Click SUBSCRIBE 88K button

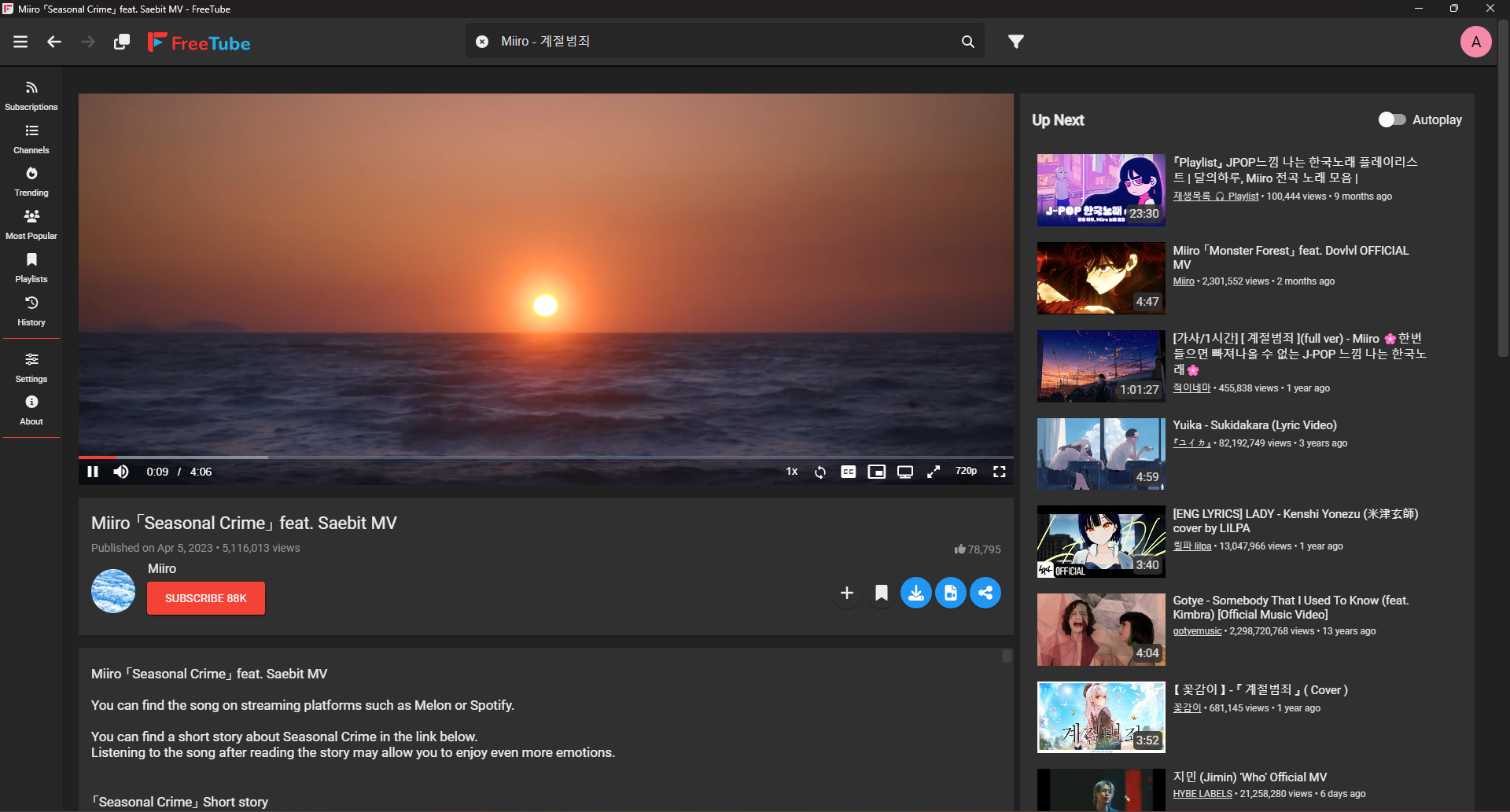206,598
